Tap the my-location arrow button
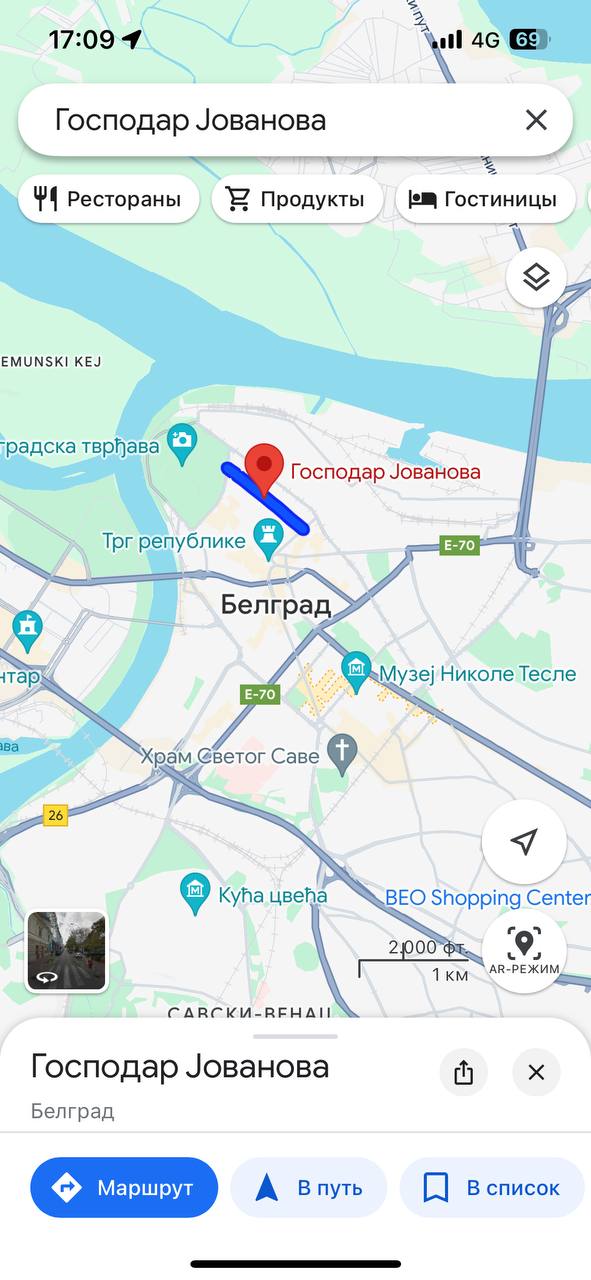 click(x=524, y=842)
